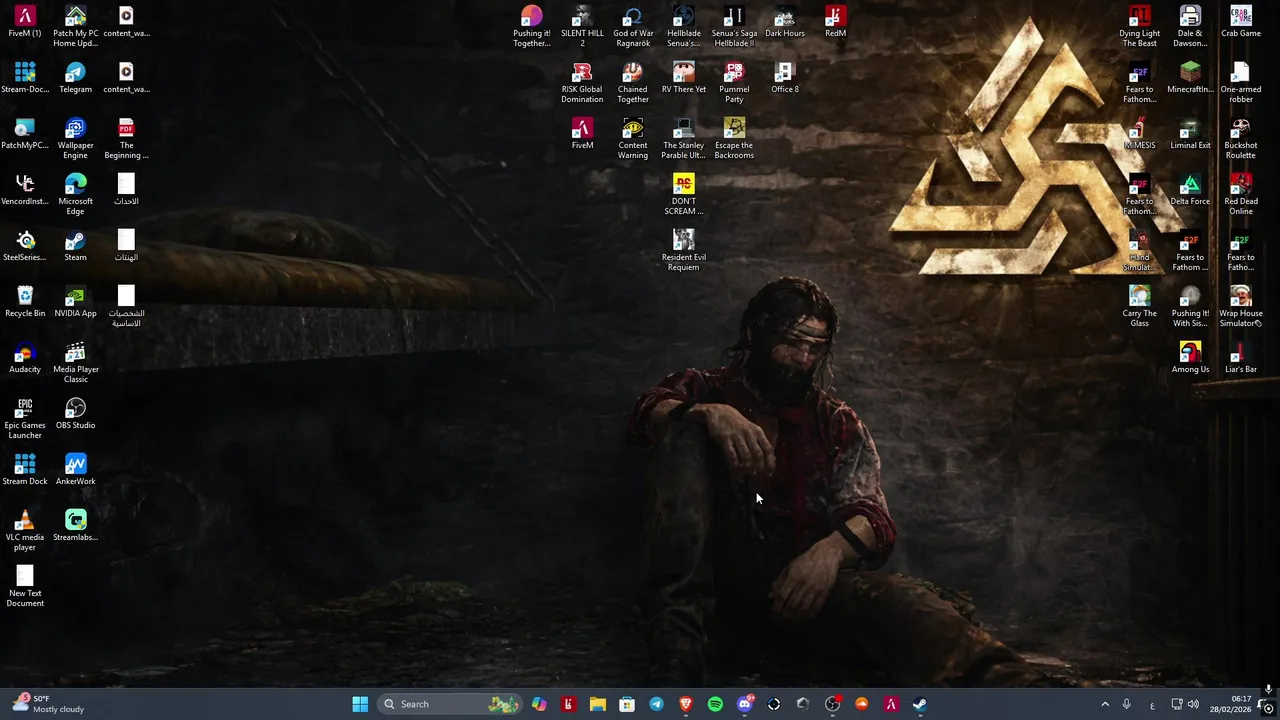Select the Chained Together game icon
The height and width of the screenshot is (720, 1280).
(633, 84)
